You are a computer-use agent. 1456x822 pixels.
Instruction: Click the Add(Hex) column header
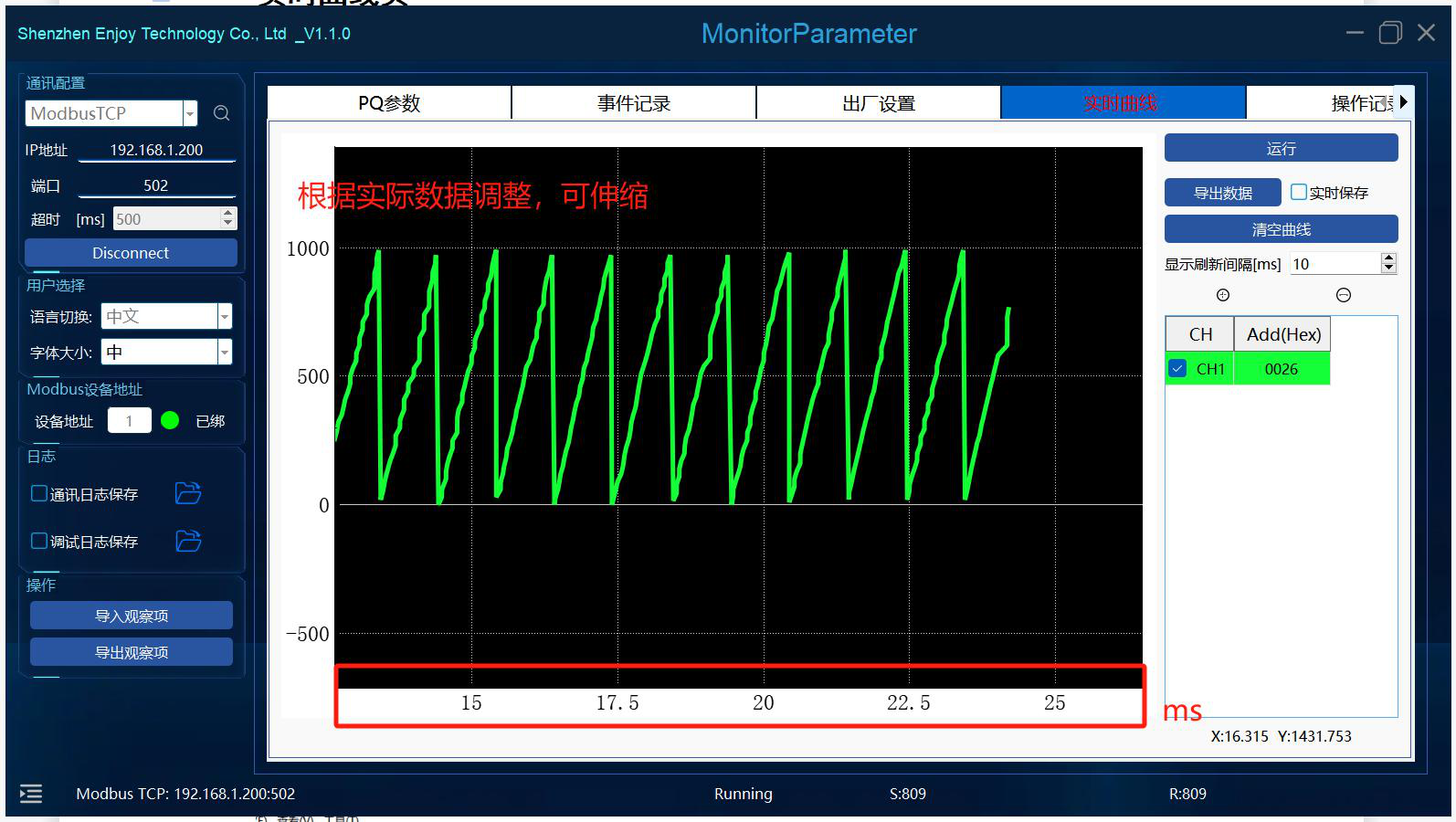tap(1283, 334)
